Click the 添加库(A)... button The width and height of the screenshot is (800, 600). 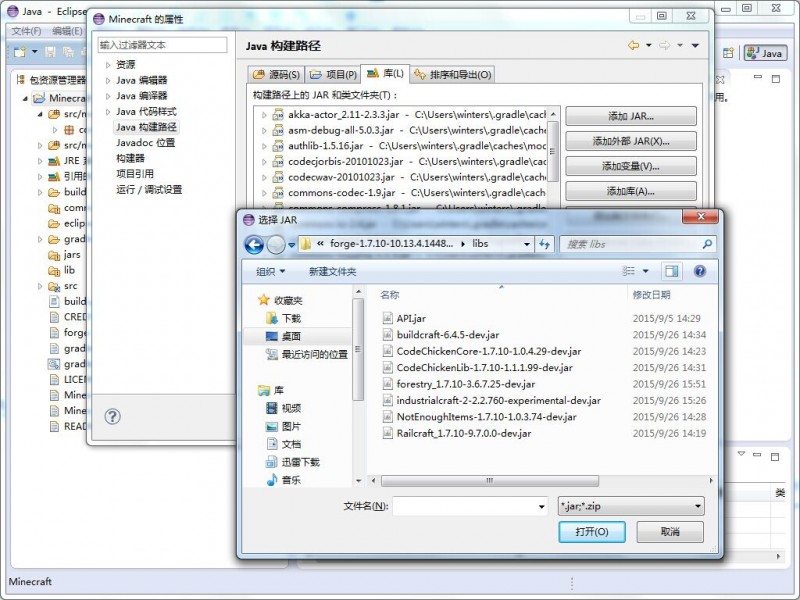pyautogui.click(x=631, y=191)
